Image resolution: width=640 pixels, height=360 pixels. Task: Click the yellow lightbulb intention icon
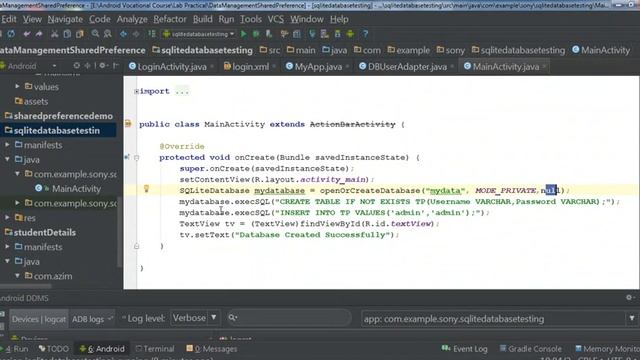pyautogui.click(x=146, y=189)
